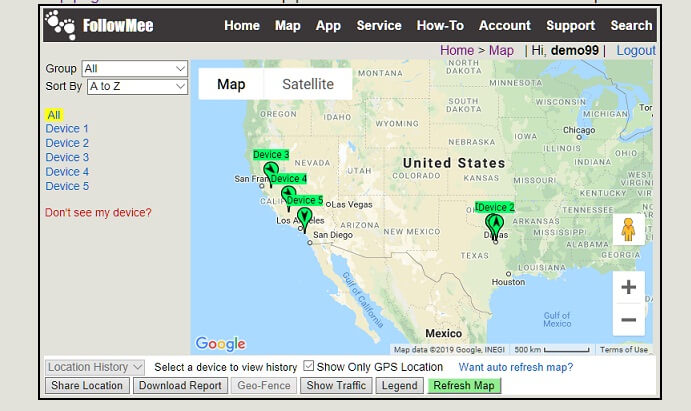Select Device 1 in the list
The height and width of the screenshot is (411, 691).
67,129
